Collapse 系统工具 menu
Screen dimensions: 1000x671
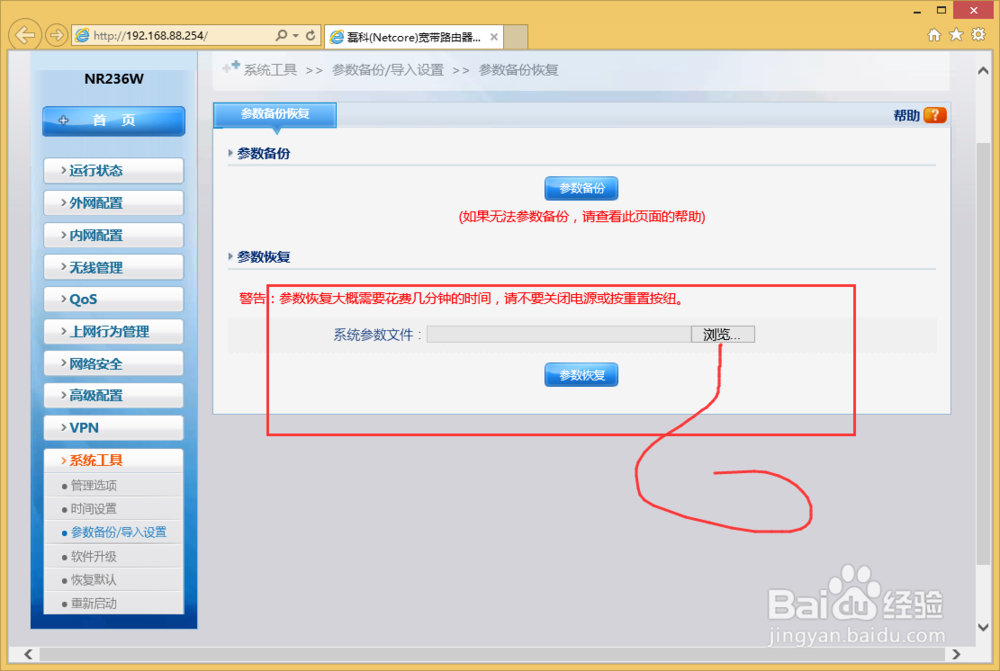coord(114,460)
